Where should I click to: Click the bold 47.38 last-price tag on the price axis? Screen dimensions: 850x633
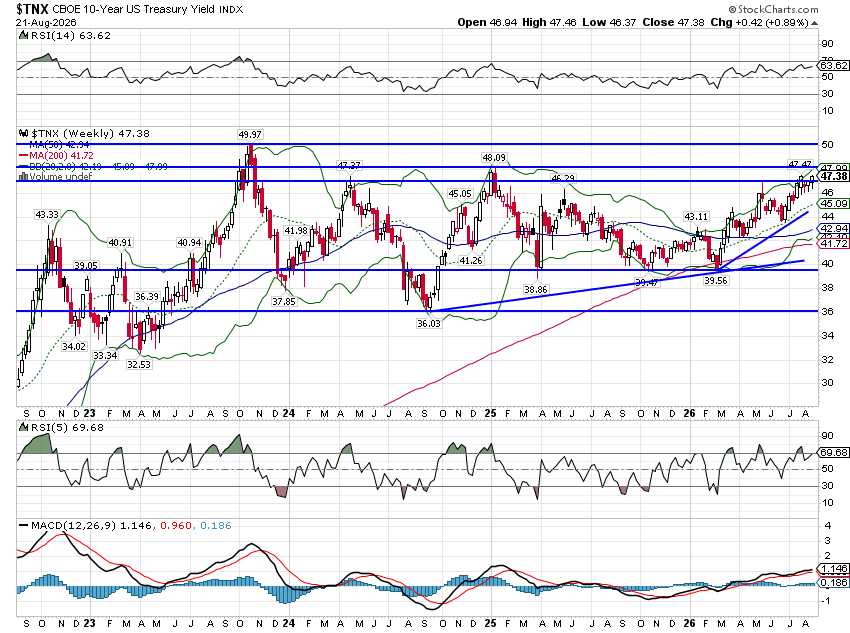834,177
